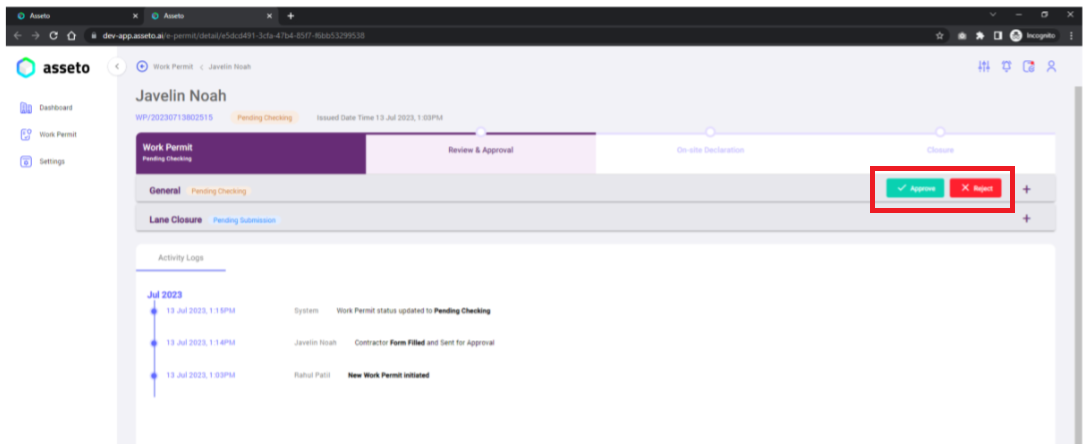Reject the General section
Screen dimensions: 1086x444
tap(975, 188)
